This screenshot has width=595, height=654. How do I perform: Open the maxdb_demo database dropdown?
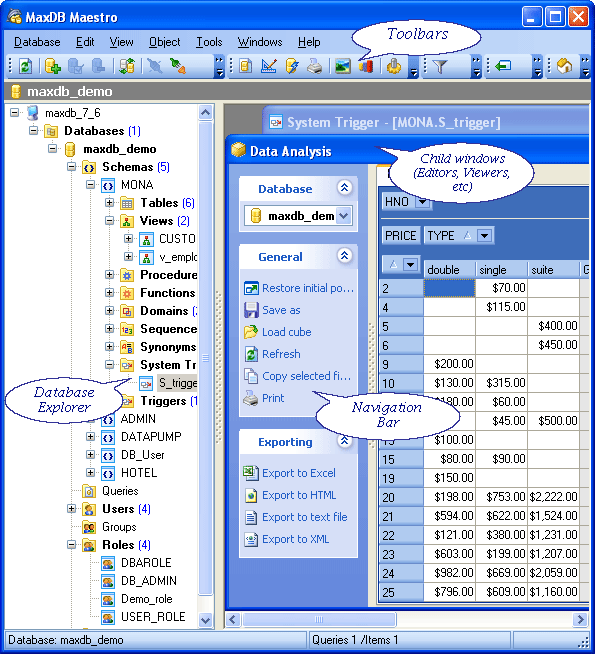pyautogui.click(x=344, y=216)
